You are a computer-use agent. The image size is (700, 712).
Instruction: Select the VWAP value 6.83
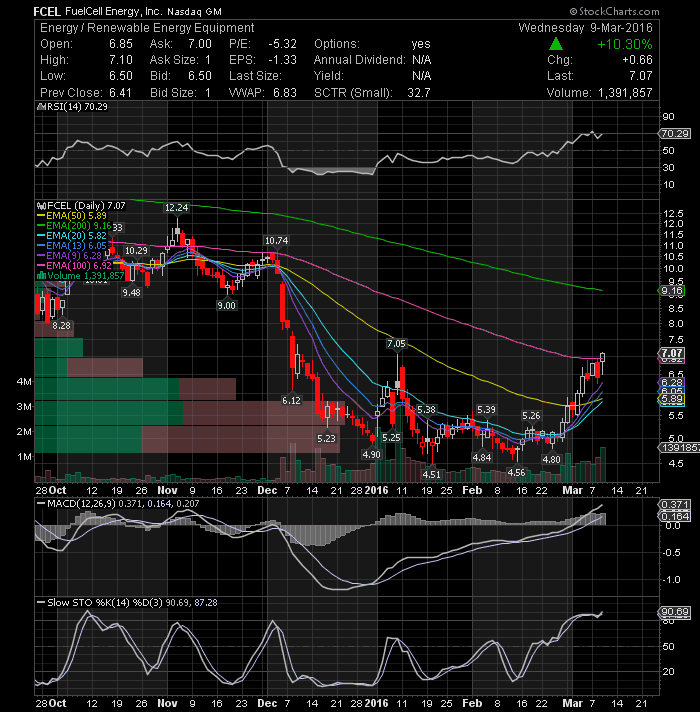[x=285, y=93]
